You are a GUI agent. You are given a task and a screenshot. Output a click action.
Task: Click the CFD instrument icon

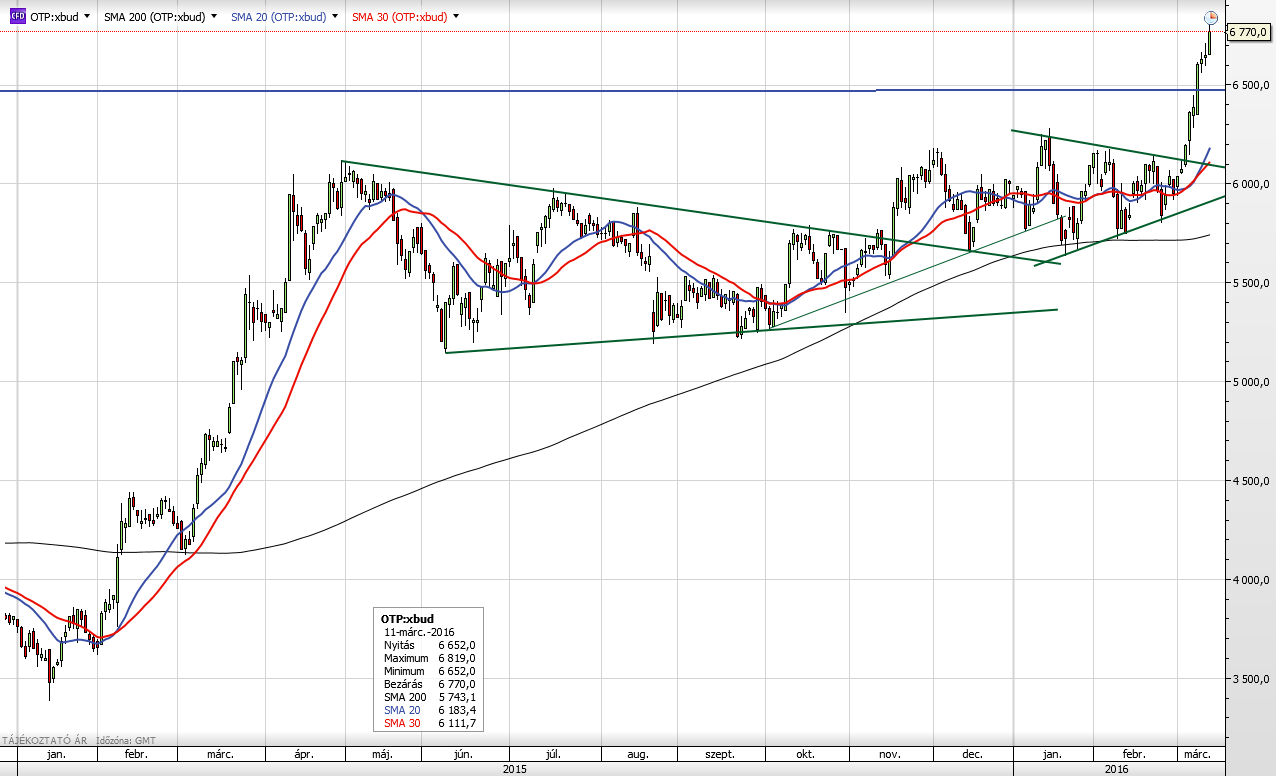[x=17, y=17]
